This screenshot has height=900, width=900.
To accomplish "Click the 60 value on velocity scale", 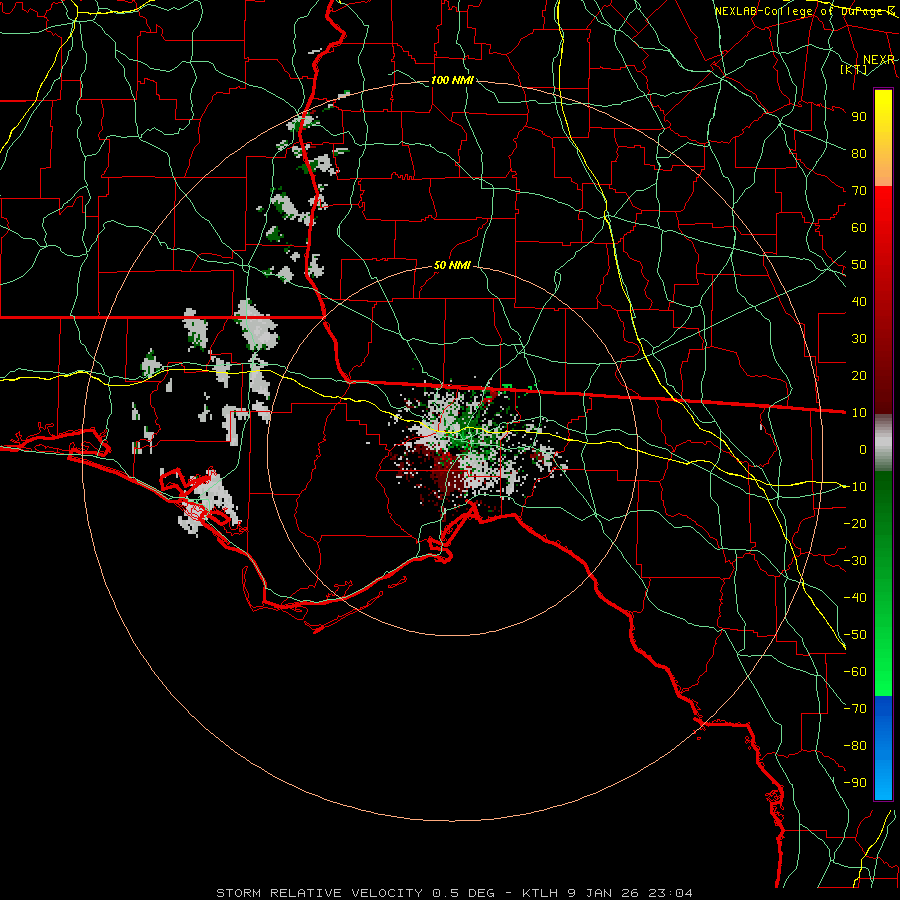I will point(859,227).
